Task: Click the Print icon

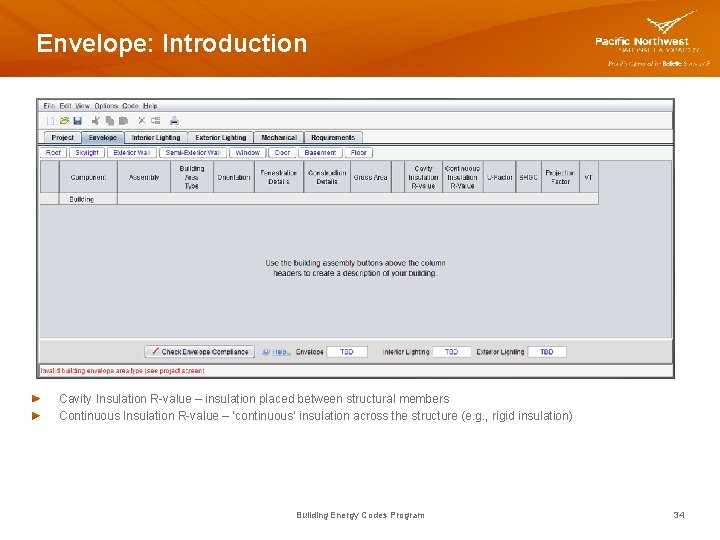Action: point(174,121)
